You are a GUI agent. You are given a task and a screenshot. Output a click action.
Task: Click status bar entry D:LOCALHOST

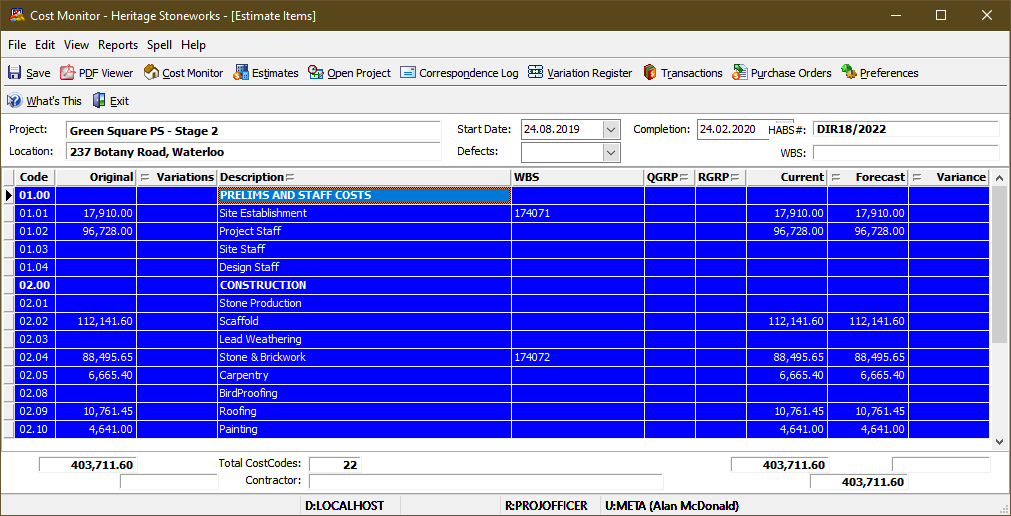(344, 506)
